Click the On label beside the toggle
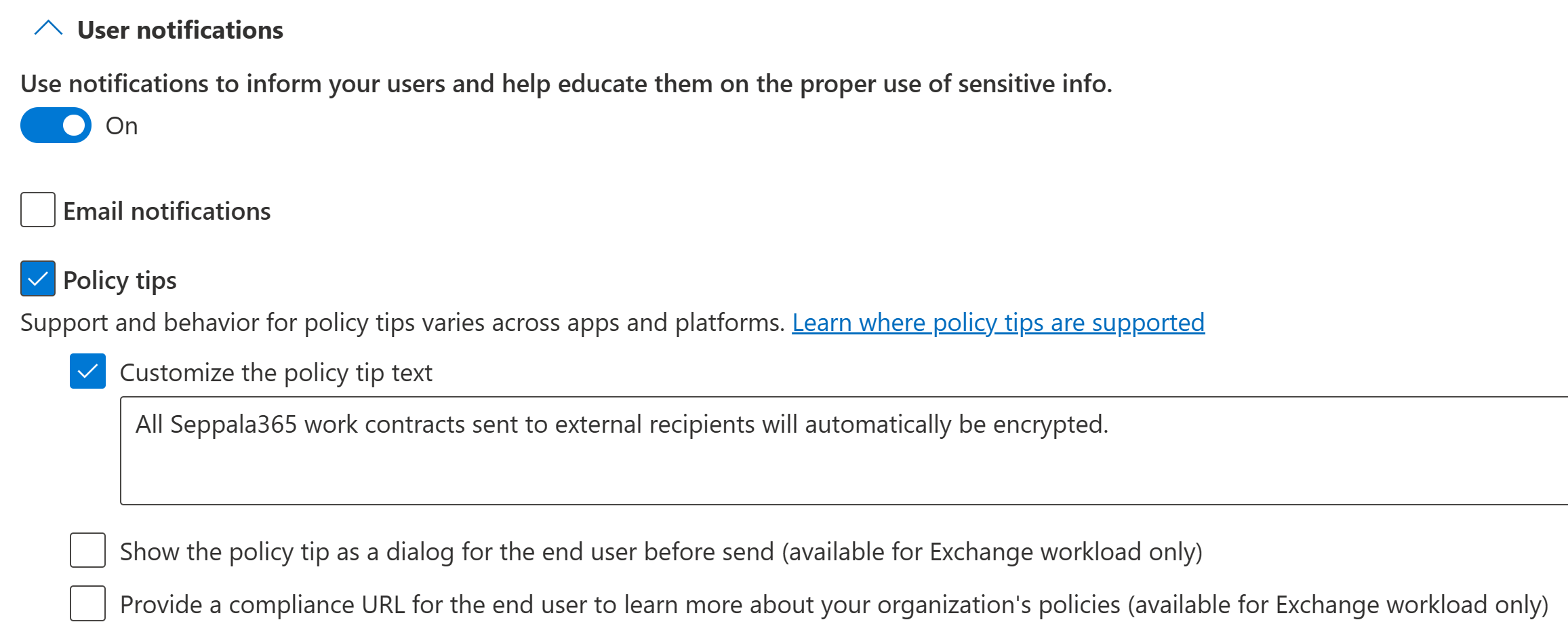 pos(122,126)
